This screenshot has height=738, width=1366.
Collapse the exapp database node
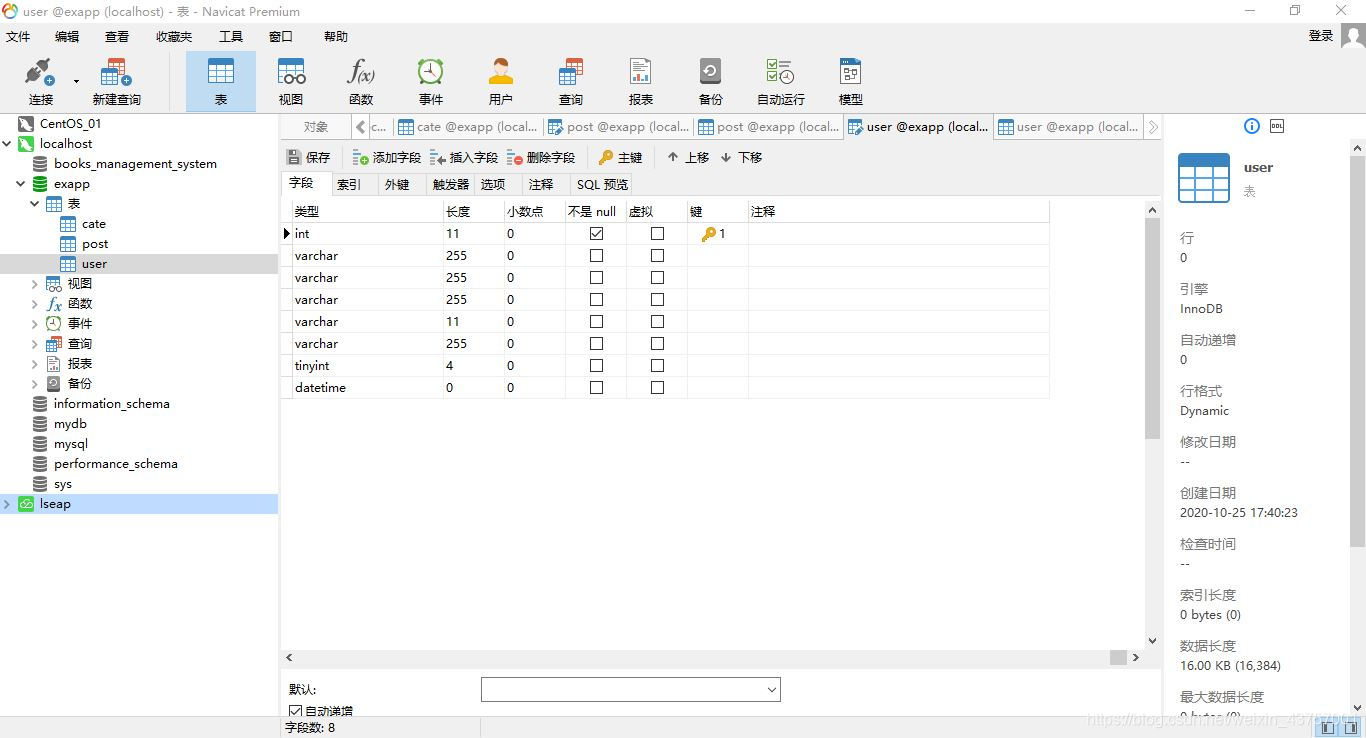point(21,184)
